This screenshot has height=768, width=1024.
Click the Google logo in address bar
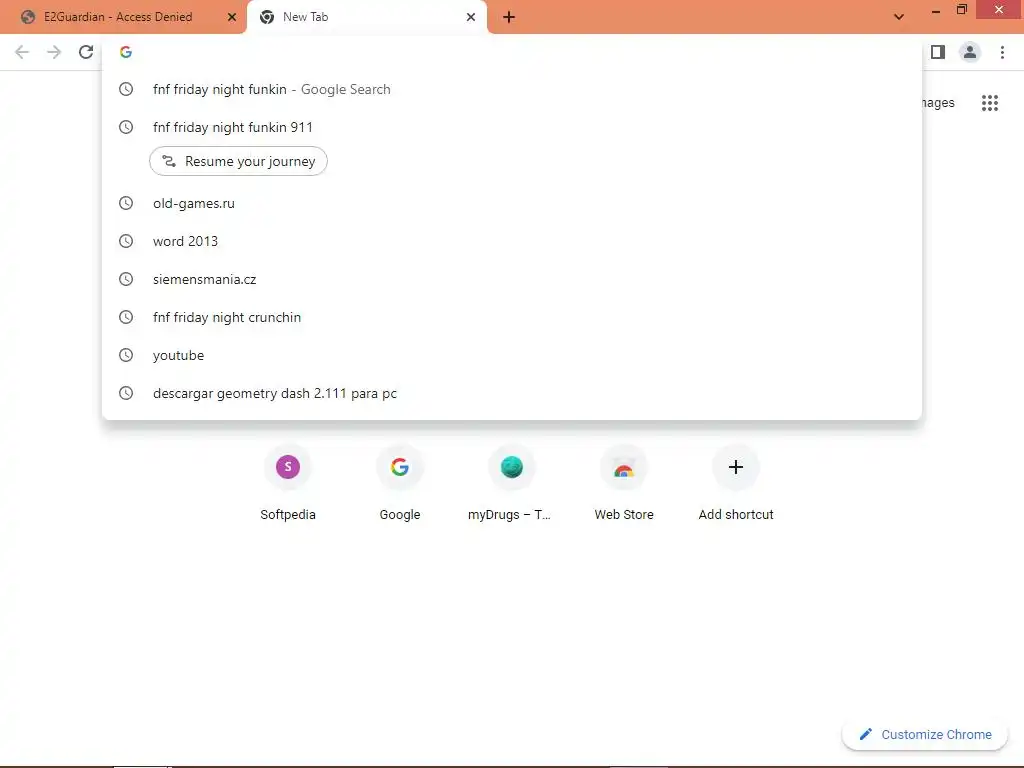pyautogui.click(x=126, y=52)
